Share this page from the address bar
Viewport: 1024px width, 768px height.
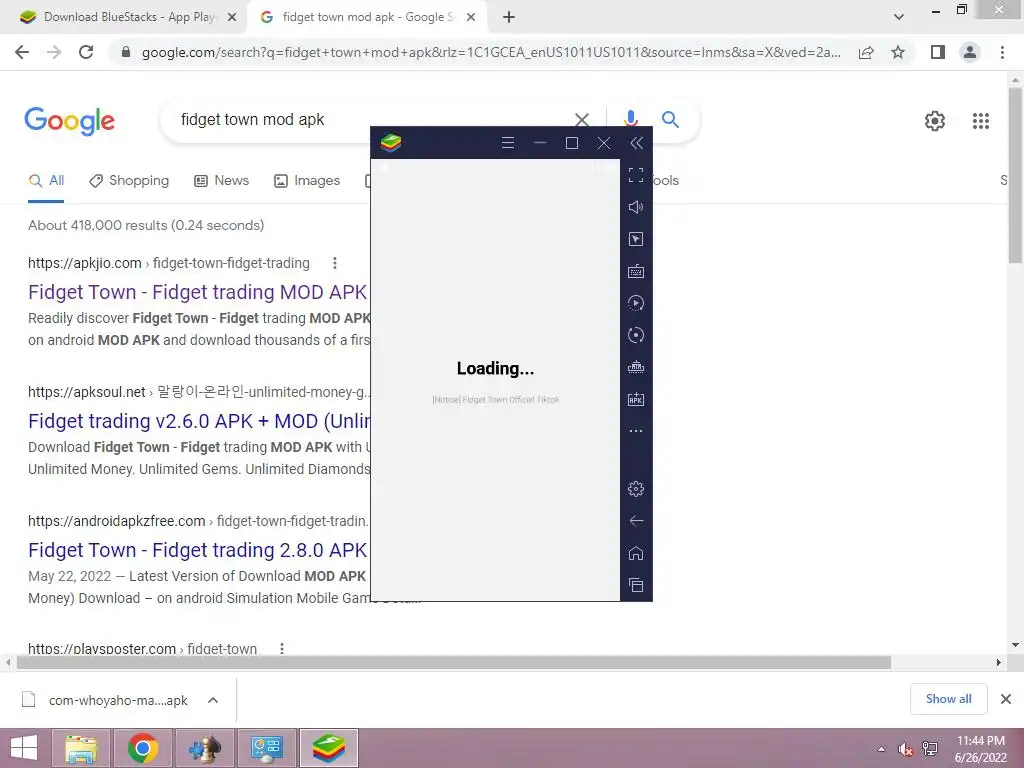tap(866, 52)
